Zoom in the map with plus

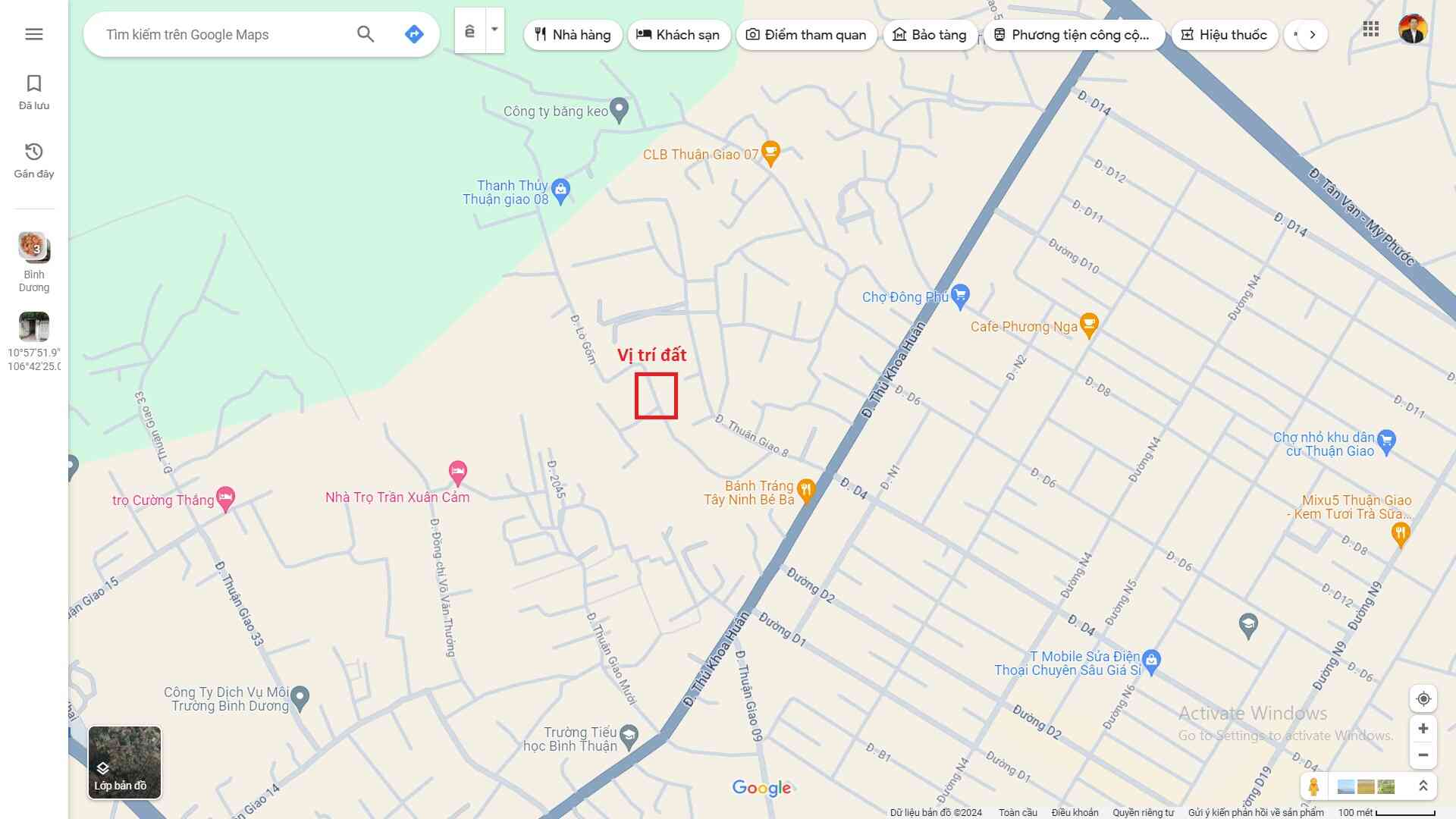1423,729
